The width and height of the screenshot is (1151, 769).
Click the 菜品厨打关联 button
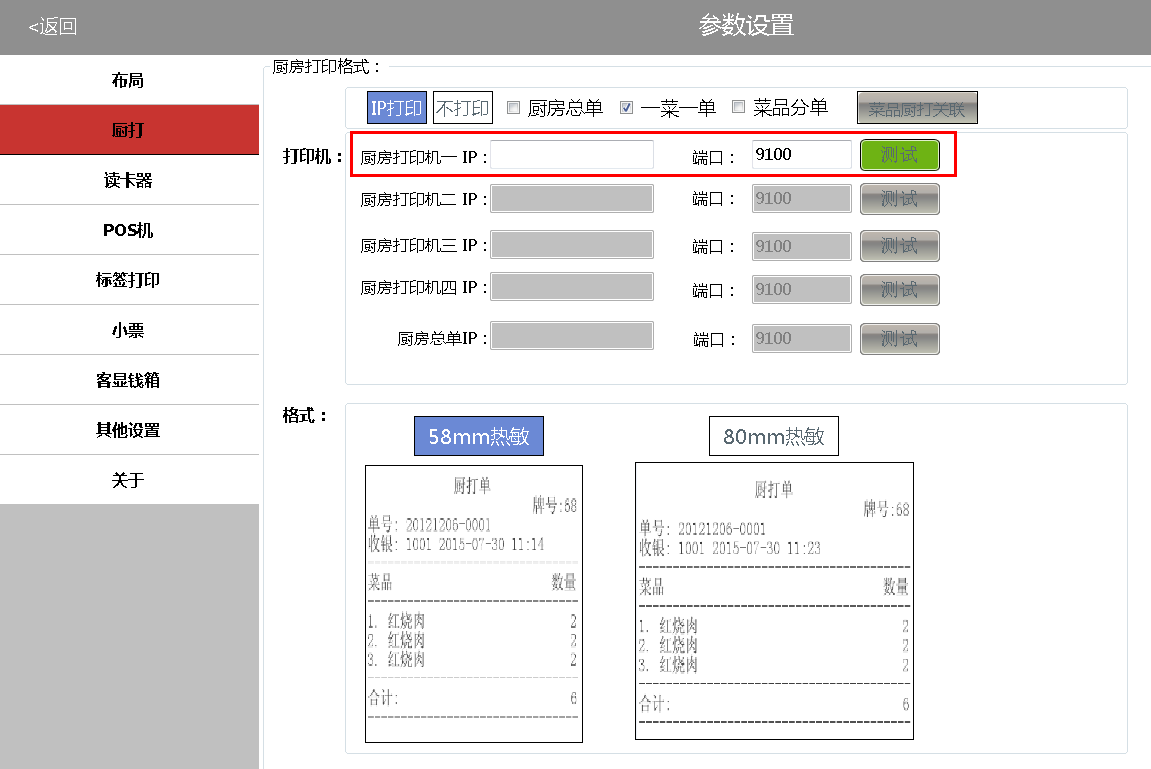click(917, 109)
